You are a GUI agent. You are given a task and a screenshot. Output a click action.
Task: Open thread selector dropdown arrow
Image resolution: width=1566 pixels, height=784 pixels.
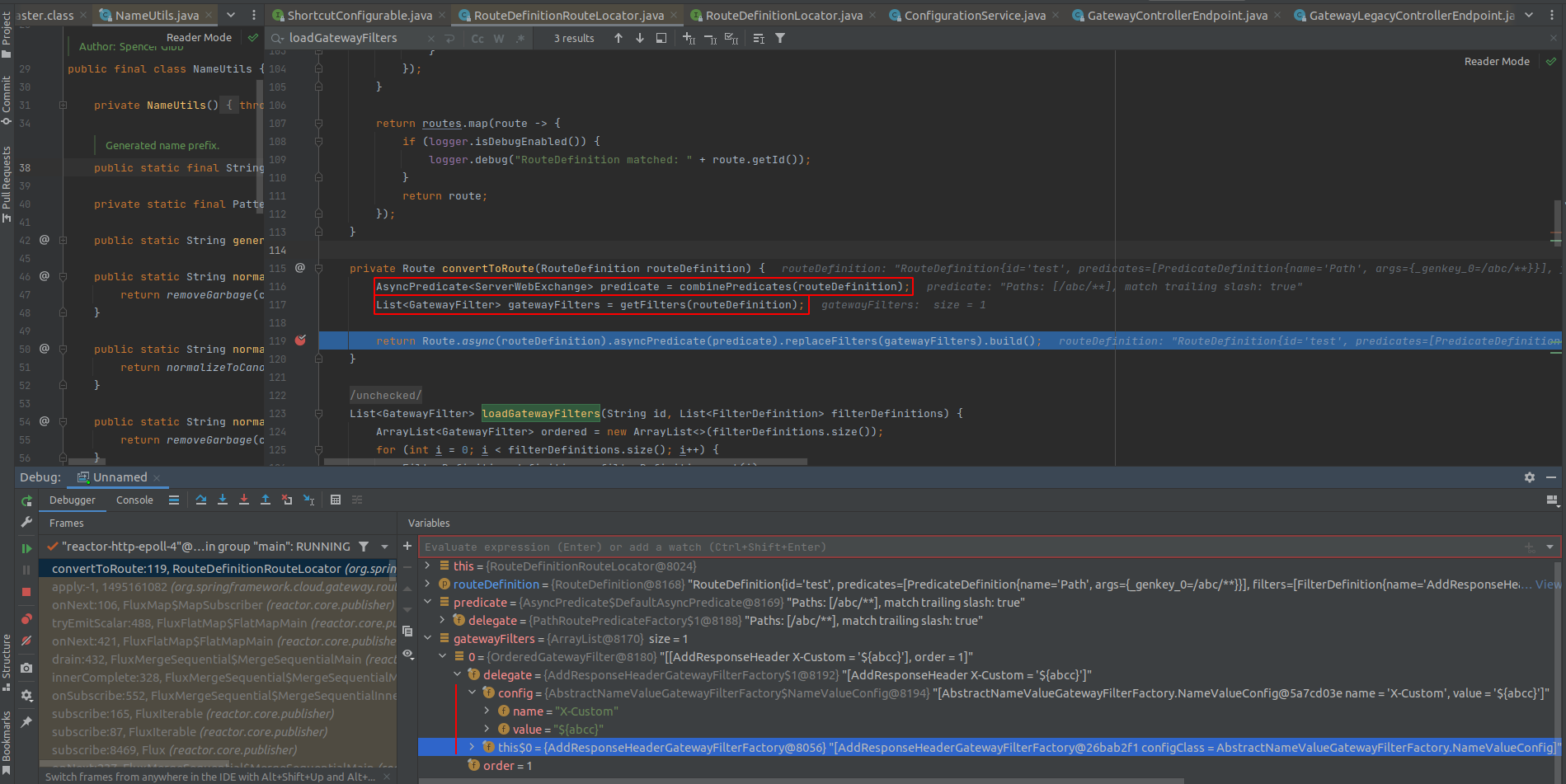pyautogui.click(x=384, y=547)
